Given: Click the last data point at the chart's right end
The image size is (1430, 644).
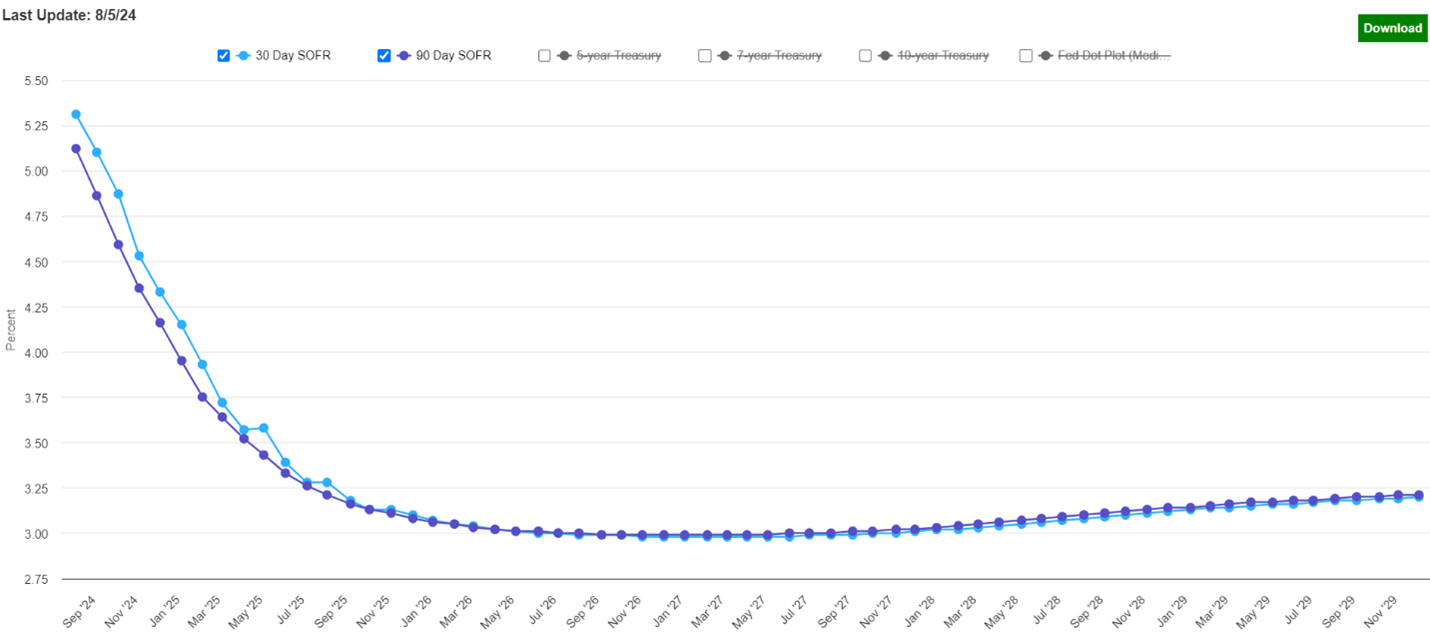Looking at the screenshot, I should pos(1419,495).
